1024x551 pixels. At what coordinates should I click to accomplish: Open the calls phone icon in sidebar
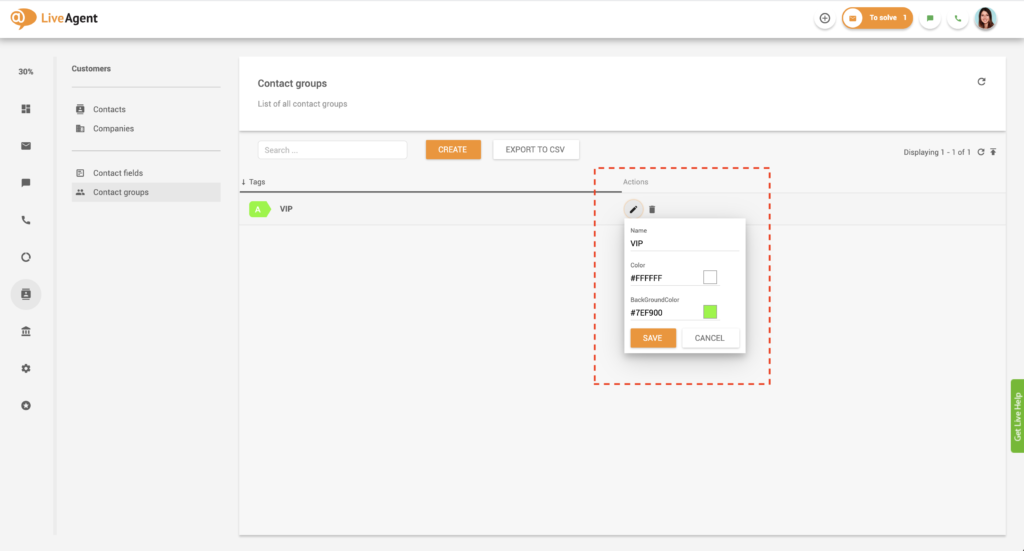click(26, 220)
